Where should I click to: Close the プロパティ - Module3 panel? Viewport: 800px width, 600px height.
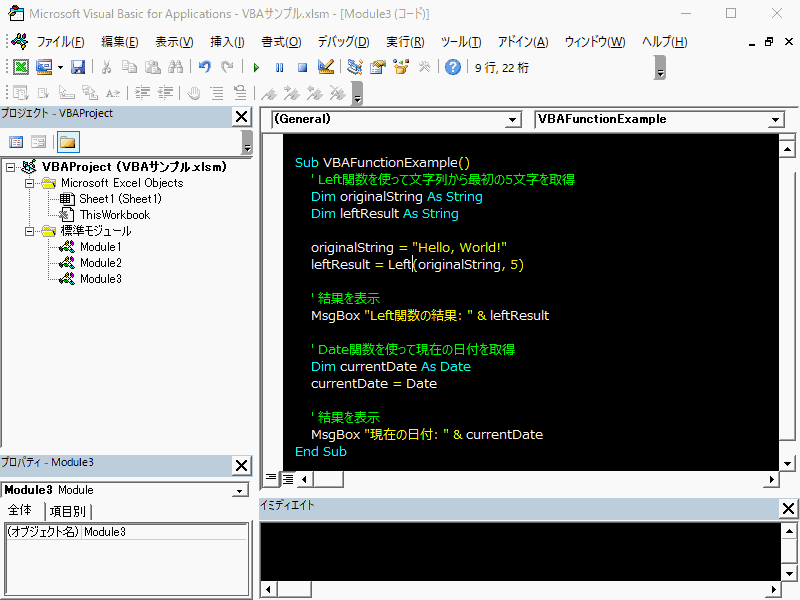point(241,465)
